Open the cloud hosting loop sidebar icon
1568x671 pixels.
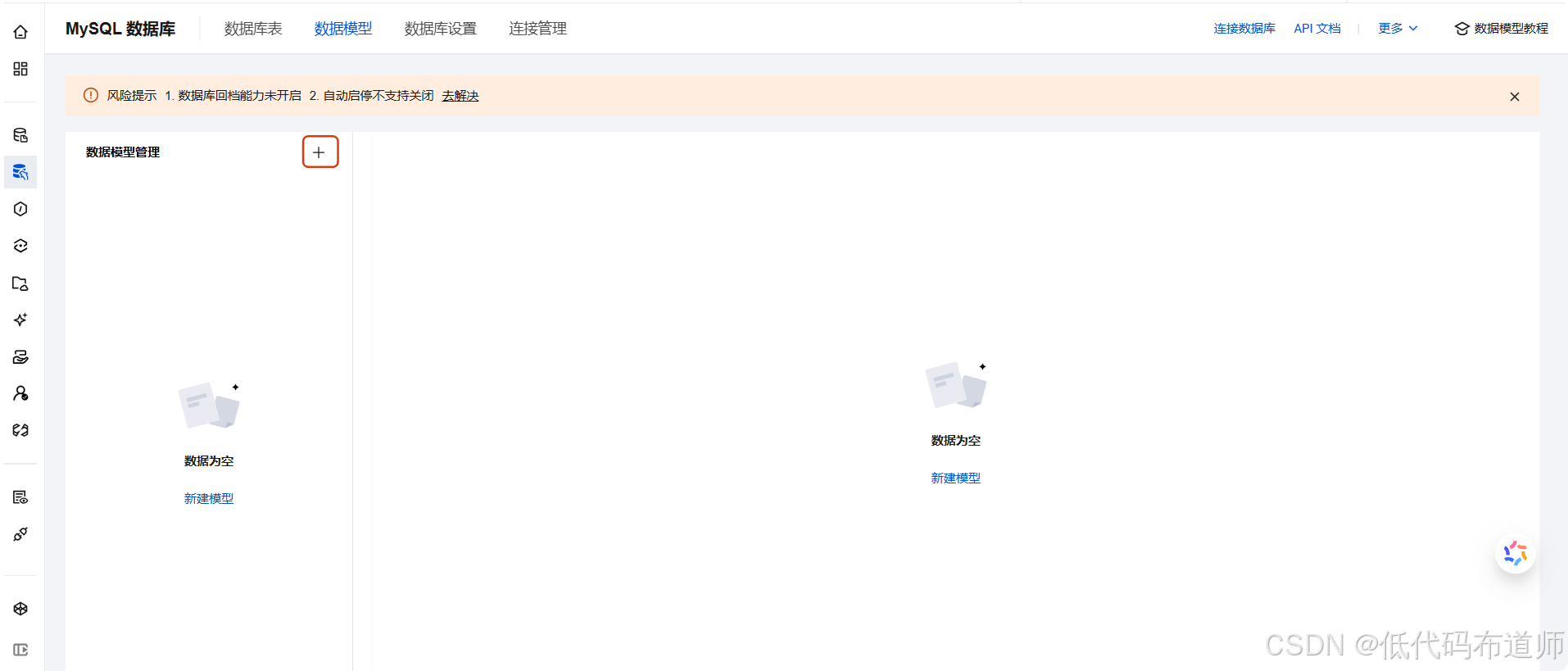(x=20, y=246)
